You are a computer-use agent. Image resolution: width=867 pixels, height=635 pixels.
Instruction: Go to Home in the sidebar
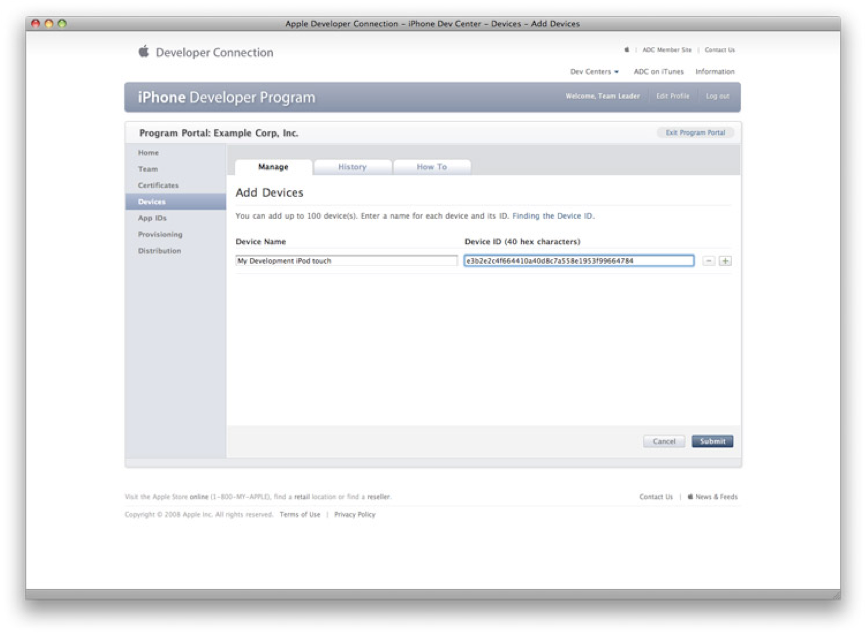(148, 153)
